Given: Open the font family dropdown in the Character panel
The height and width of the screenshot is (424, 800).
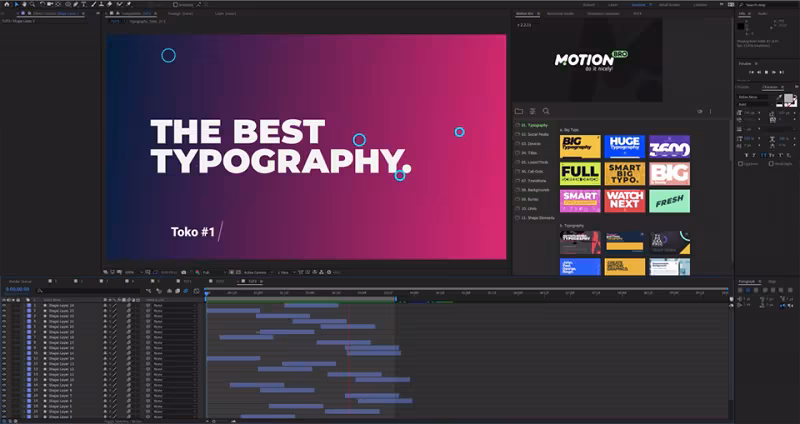Looking at the screenshot, I should click(x=754, y=97).
